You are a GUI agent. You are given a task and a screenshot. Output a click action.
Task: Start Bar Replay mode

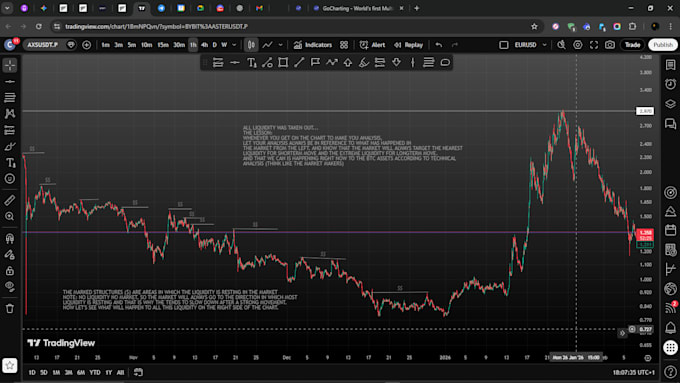(x=409, y=45)
